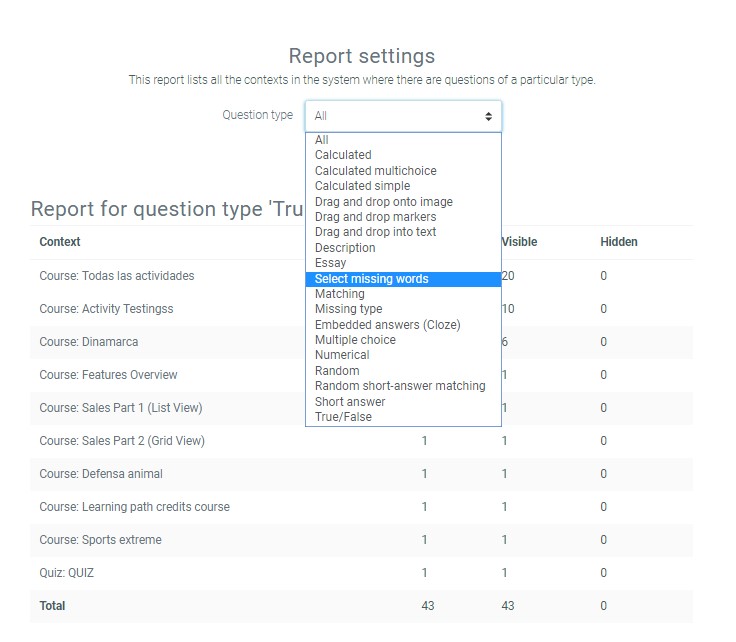Select 'All' in the question type list

tap(322, 140)
